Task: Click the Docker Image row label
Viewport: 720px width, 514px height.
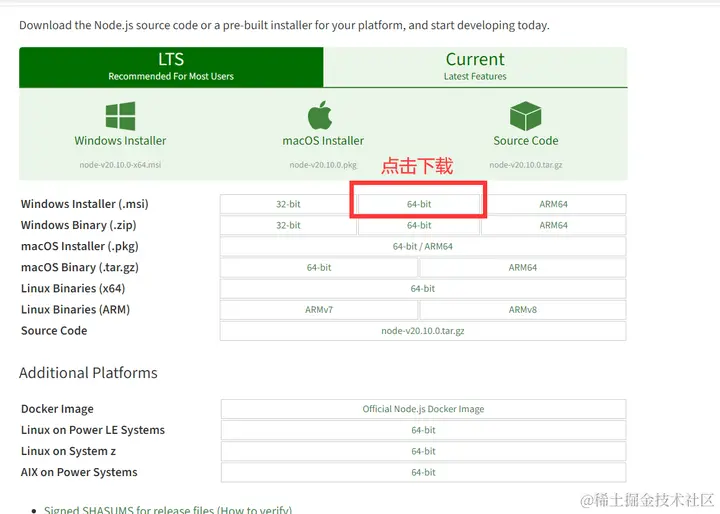Action: click(x=57, y=409)
